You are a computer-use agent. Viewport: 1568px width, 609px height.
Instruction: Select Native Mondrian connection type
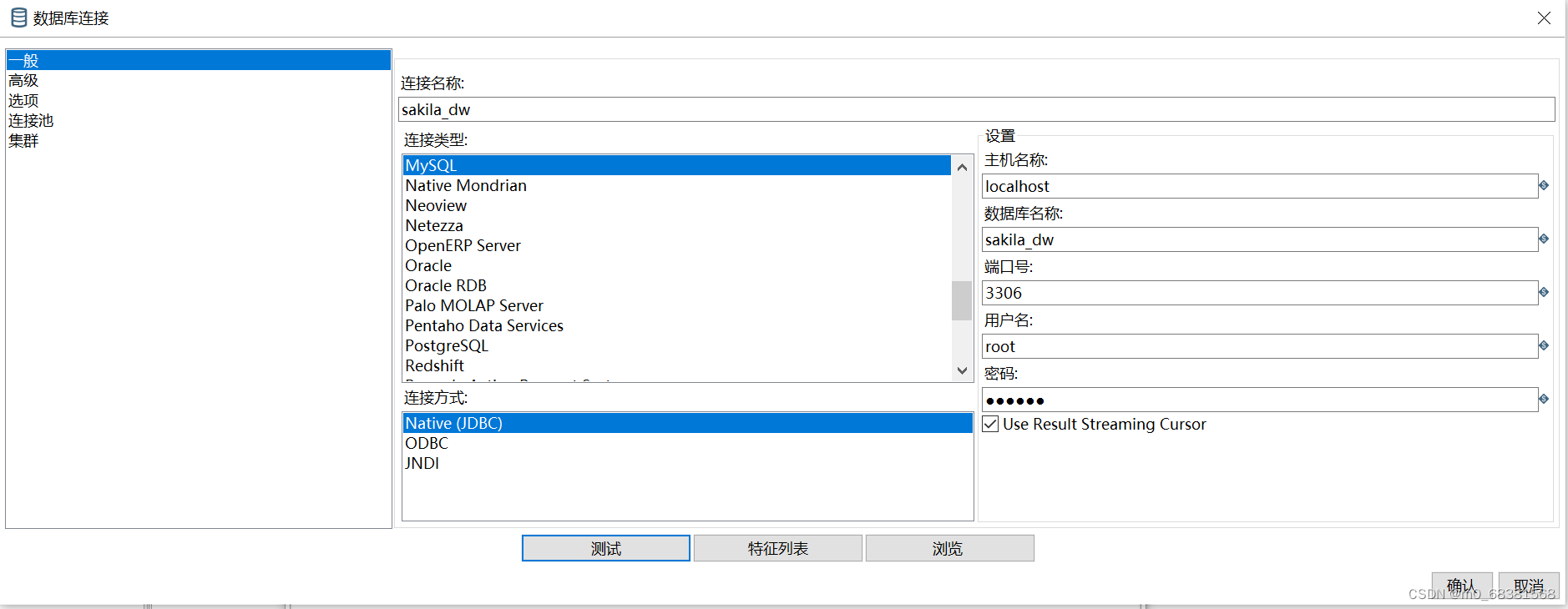[x=677, y=185]
